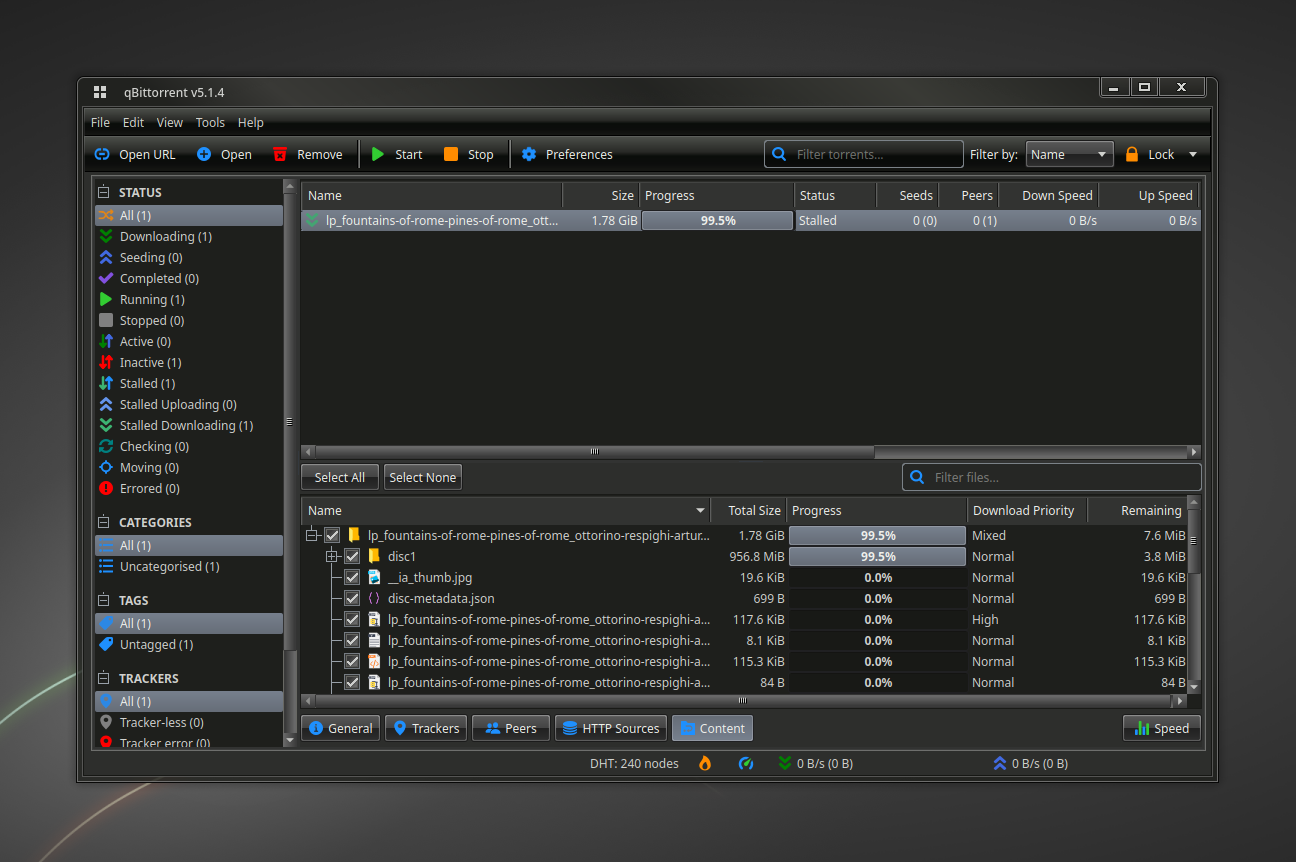Click the Downloading (1) status filter icon
Viewport: 1296px width, 862px height.
106,237
